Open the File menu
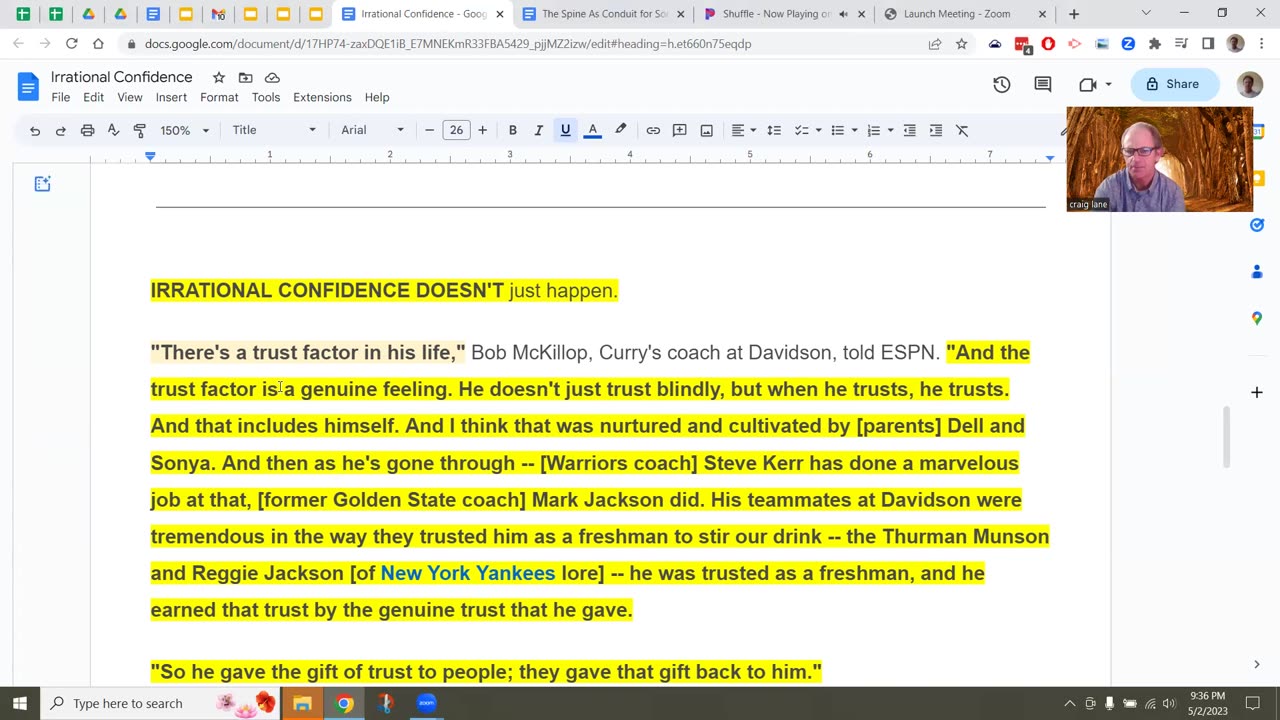This screenshot has width=1280, height=720. tap(61, 97)
